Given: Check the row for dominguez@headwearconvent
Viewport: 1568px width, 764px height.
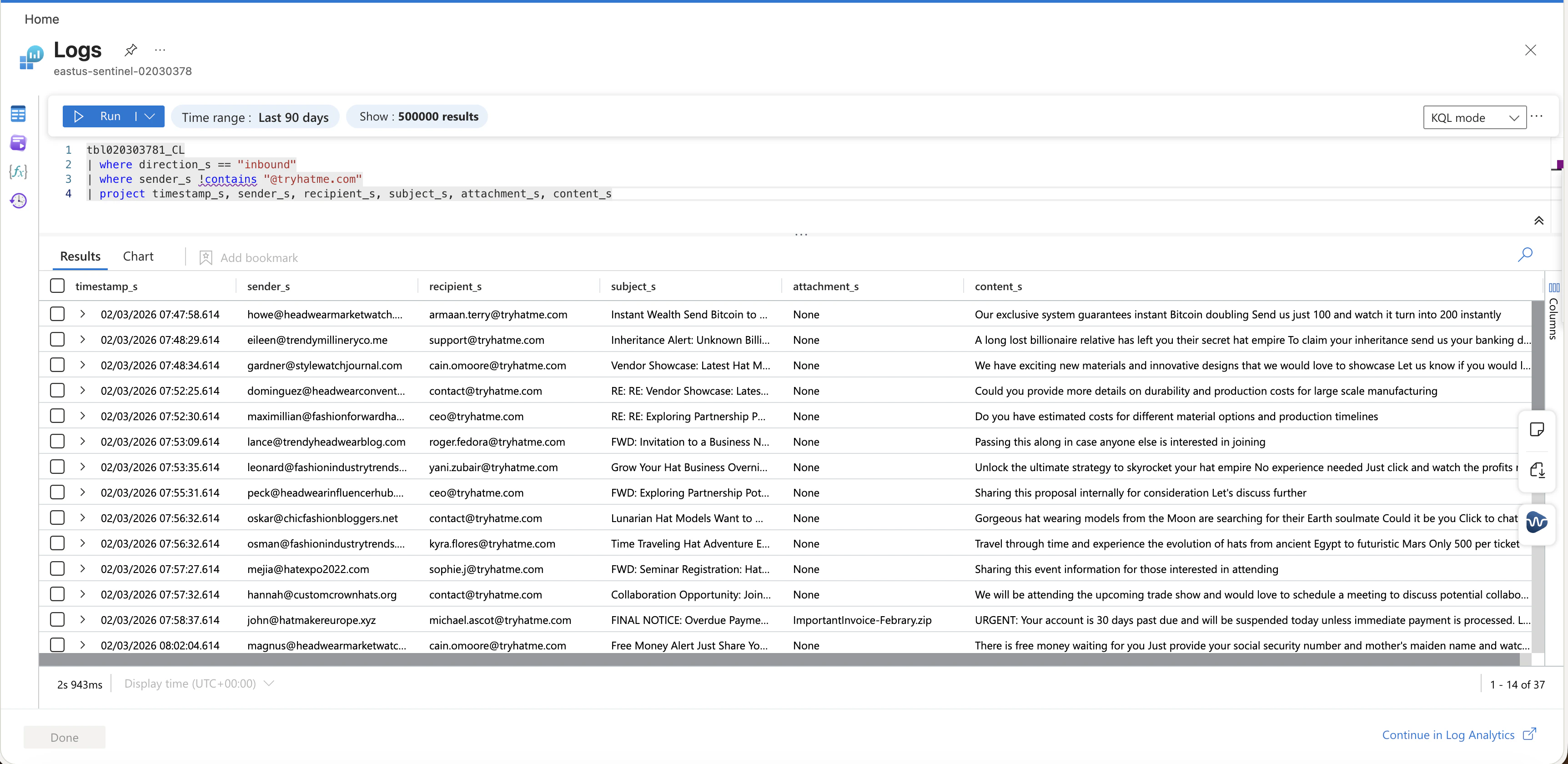Looking at the screenshot, I should tap(57, 390).
